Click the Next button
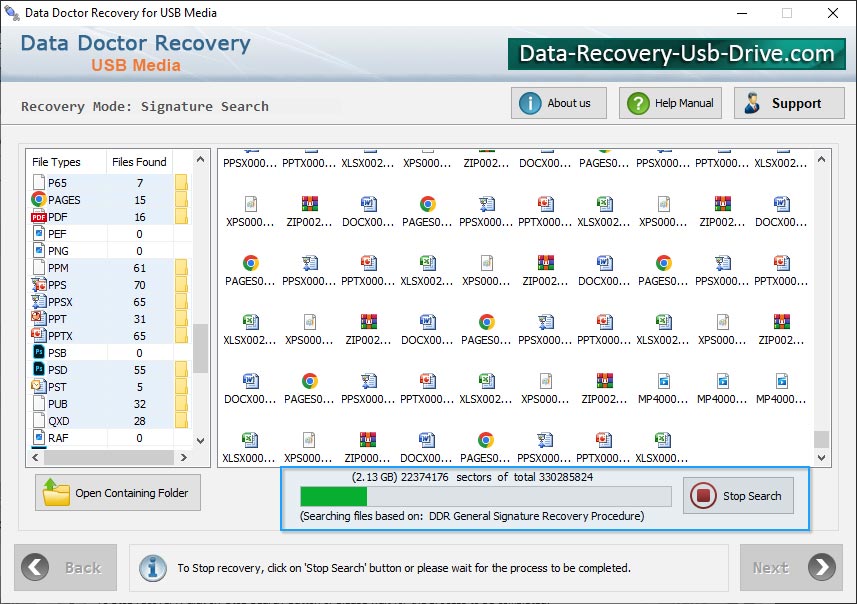 [x=791, y=567]
